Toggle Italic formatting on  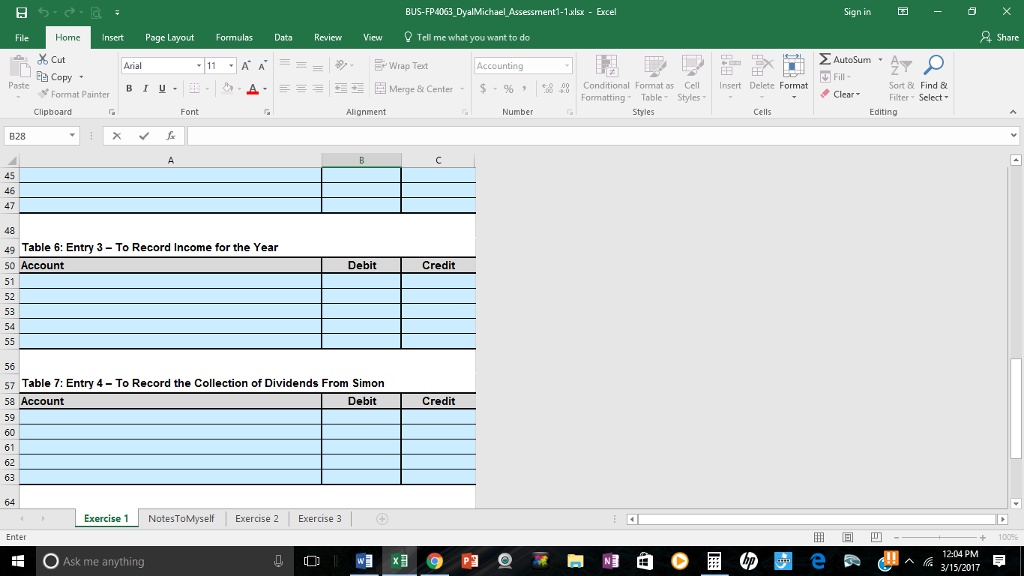[145, 88]
